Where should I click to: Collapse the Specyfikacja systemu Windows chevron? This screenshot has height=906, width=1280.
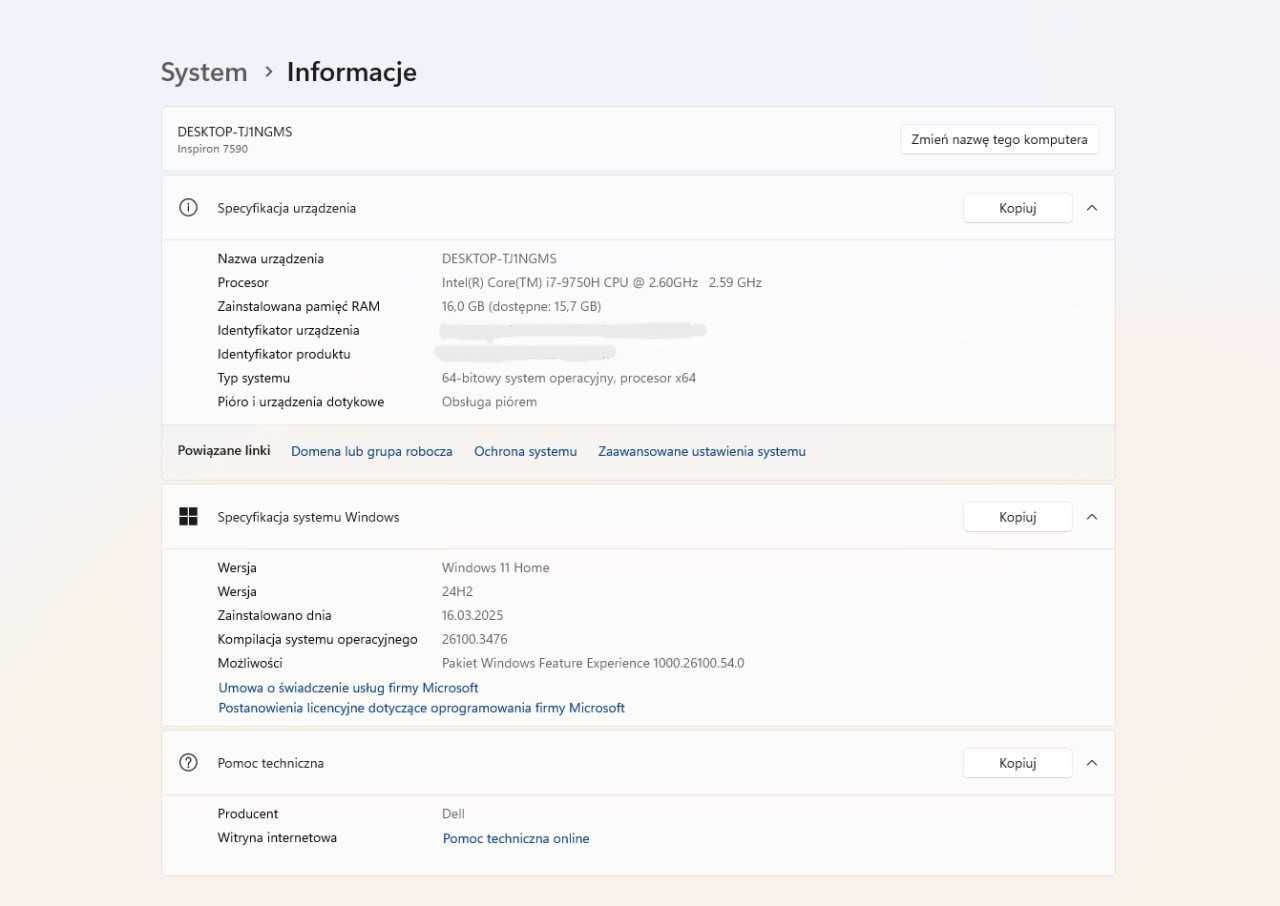1092,517
